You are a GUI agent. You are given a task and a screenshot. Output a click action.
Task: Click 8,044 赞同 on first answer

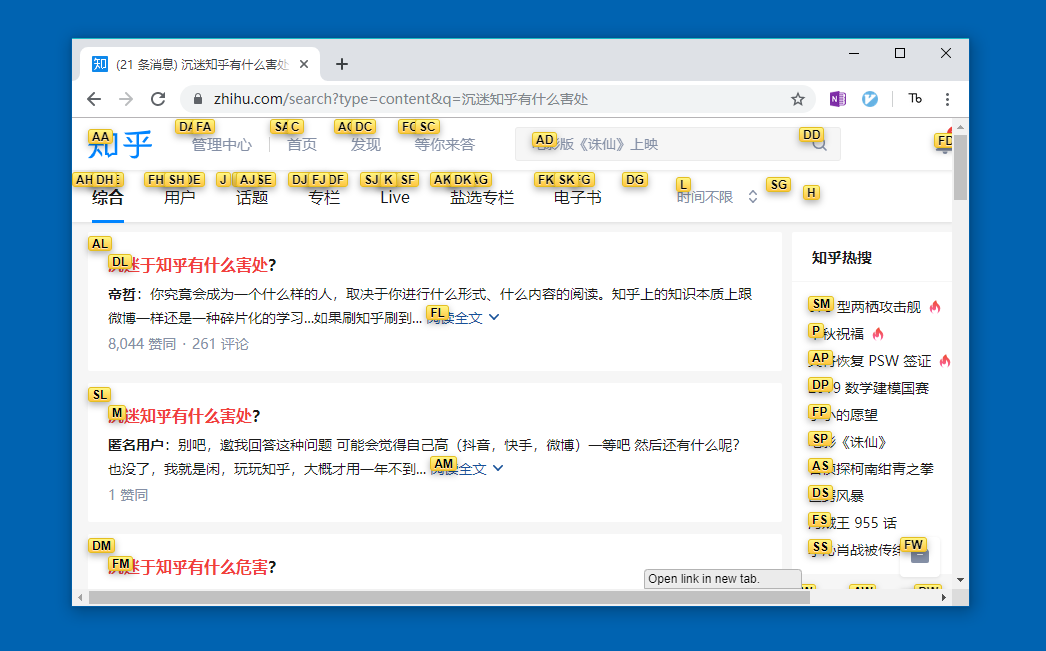[142, 344]
